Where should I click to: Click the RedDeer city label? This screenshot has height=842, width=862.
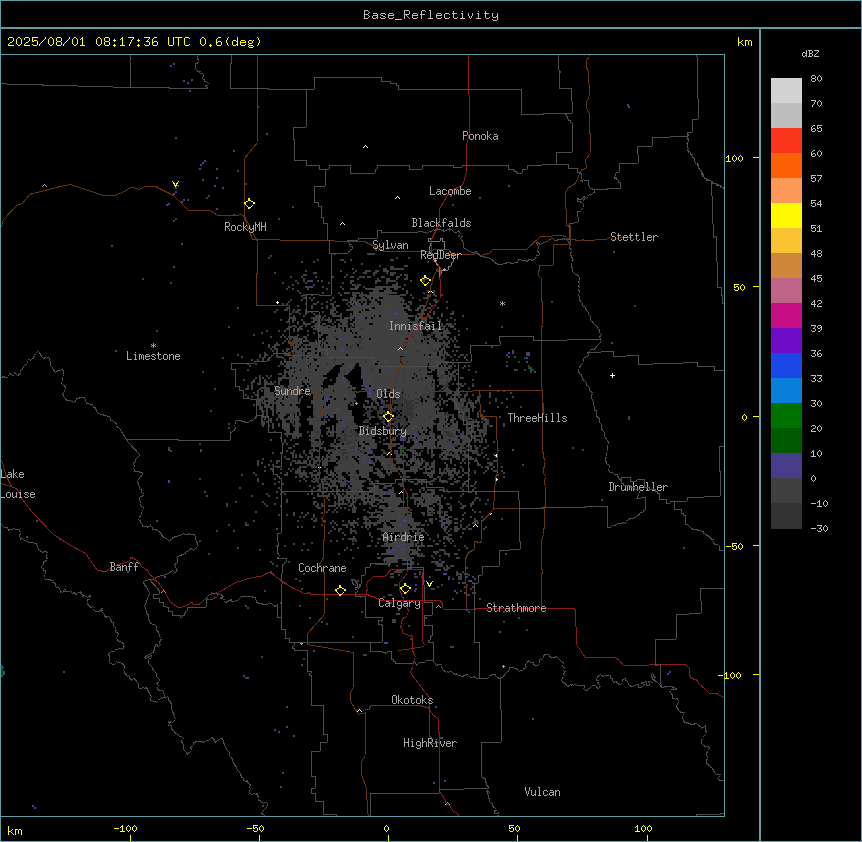(440, 255)
